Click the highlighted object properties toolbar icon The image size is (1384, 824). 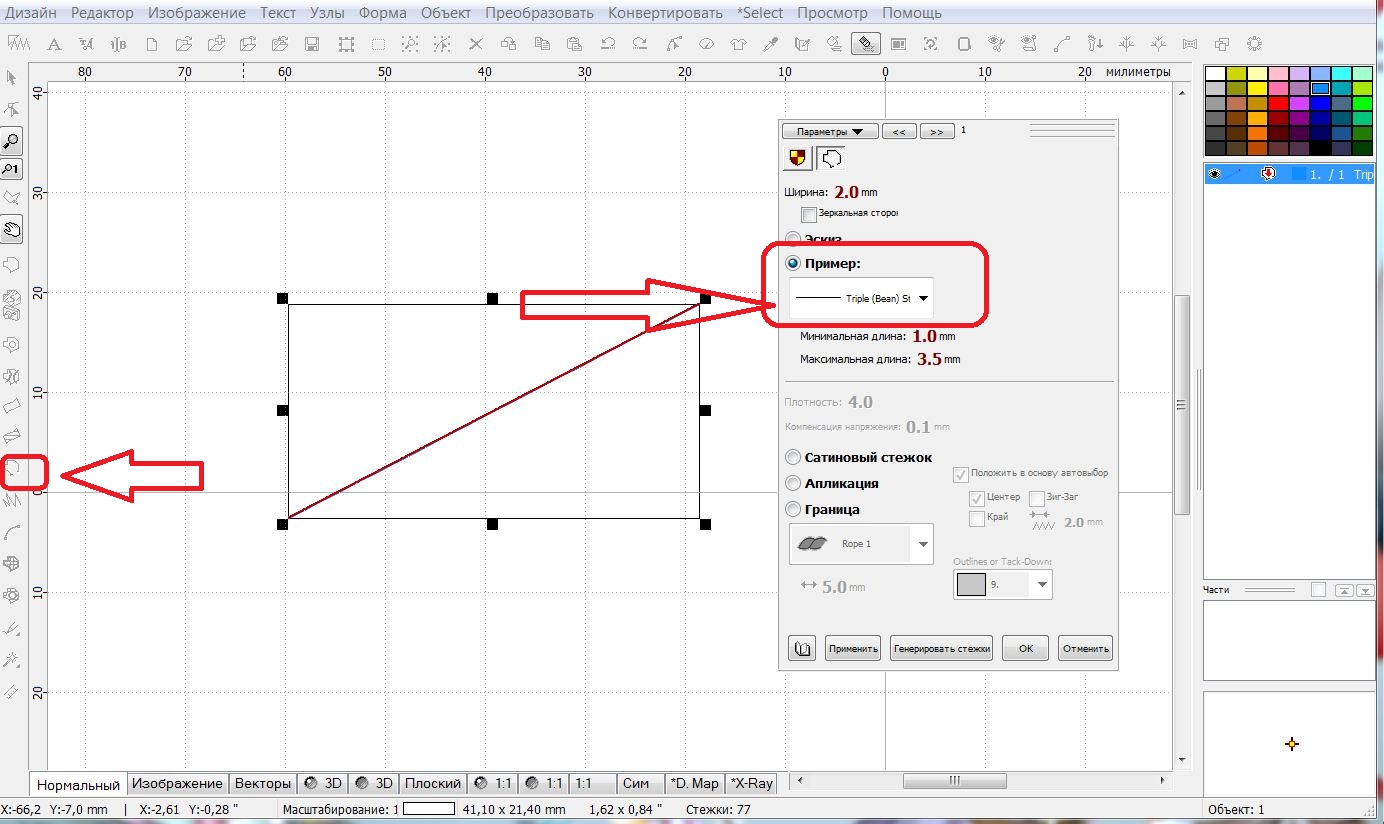(866, 44)
